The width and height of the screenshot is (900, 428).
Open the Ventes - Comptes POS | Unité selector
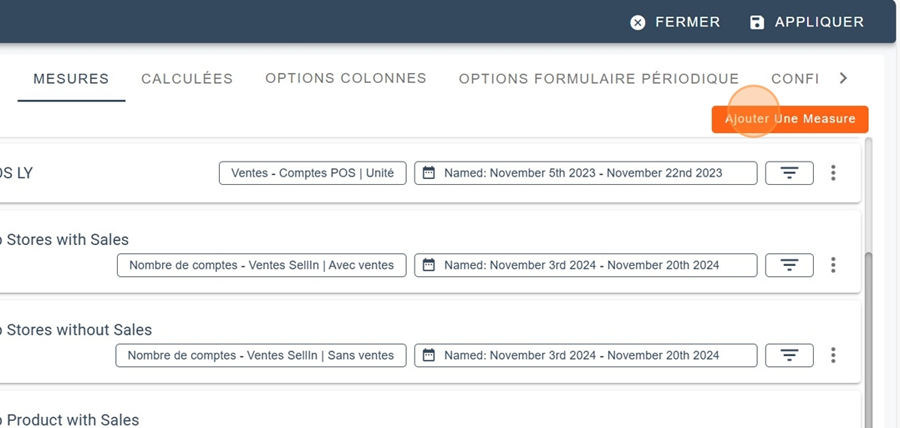pos(312,173)
